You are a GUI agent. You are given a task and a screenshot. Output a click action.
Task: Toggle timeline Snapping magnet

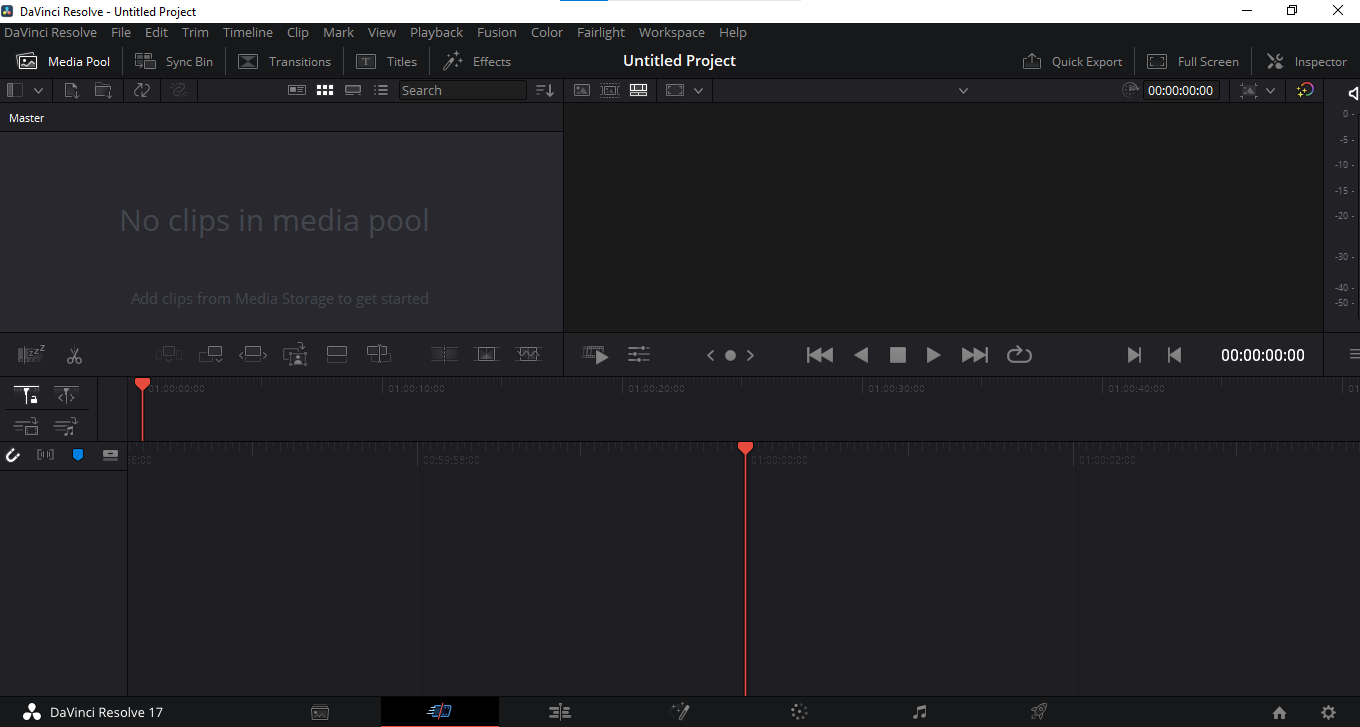14,455
